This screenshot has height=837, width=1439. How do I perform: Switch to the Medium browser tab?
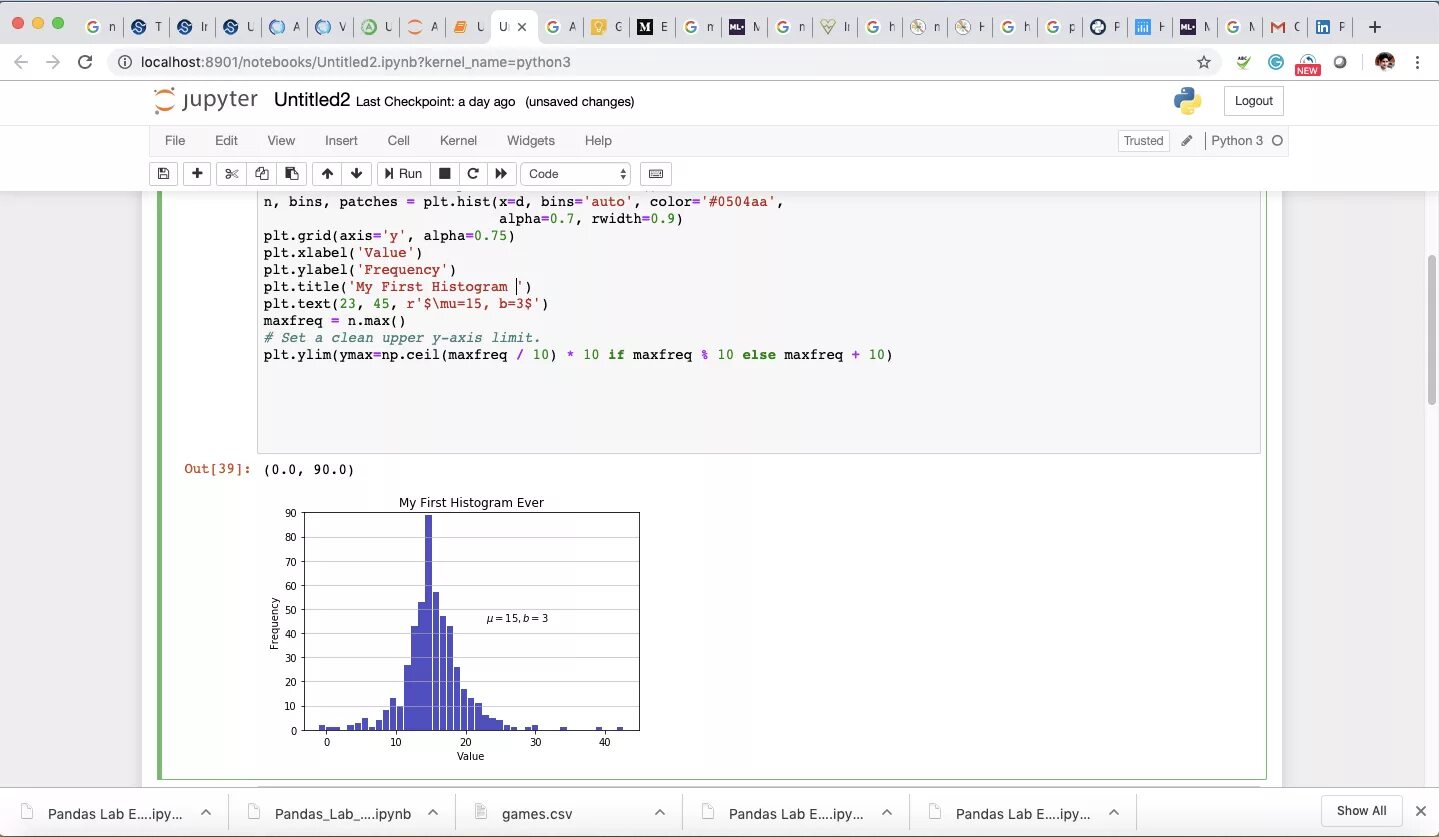click(x=650, y=27)
